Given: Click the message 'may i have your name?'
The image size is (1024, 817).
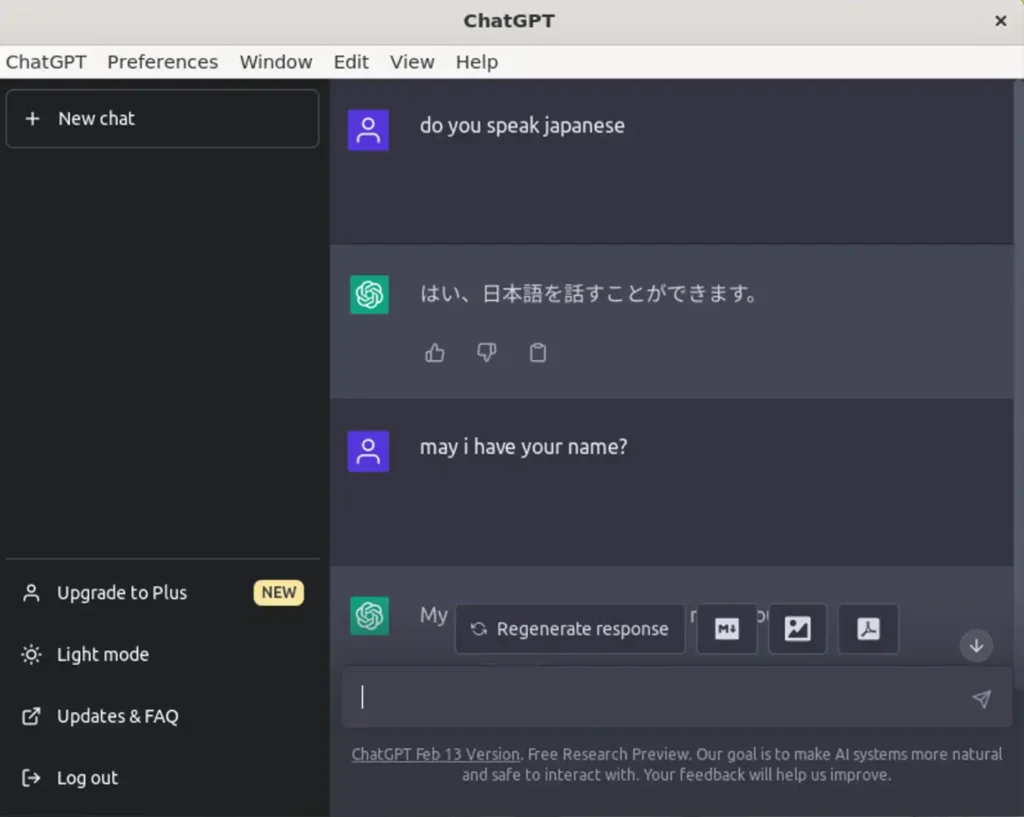Looking at the screenshot, I should (x=523, y=447).
